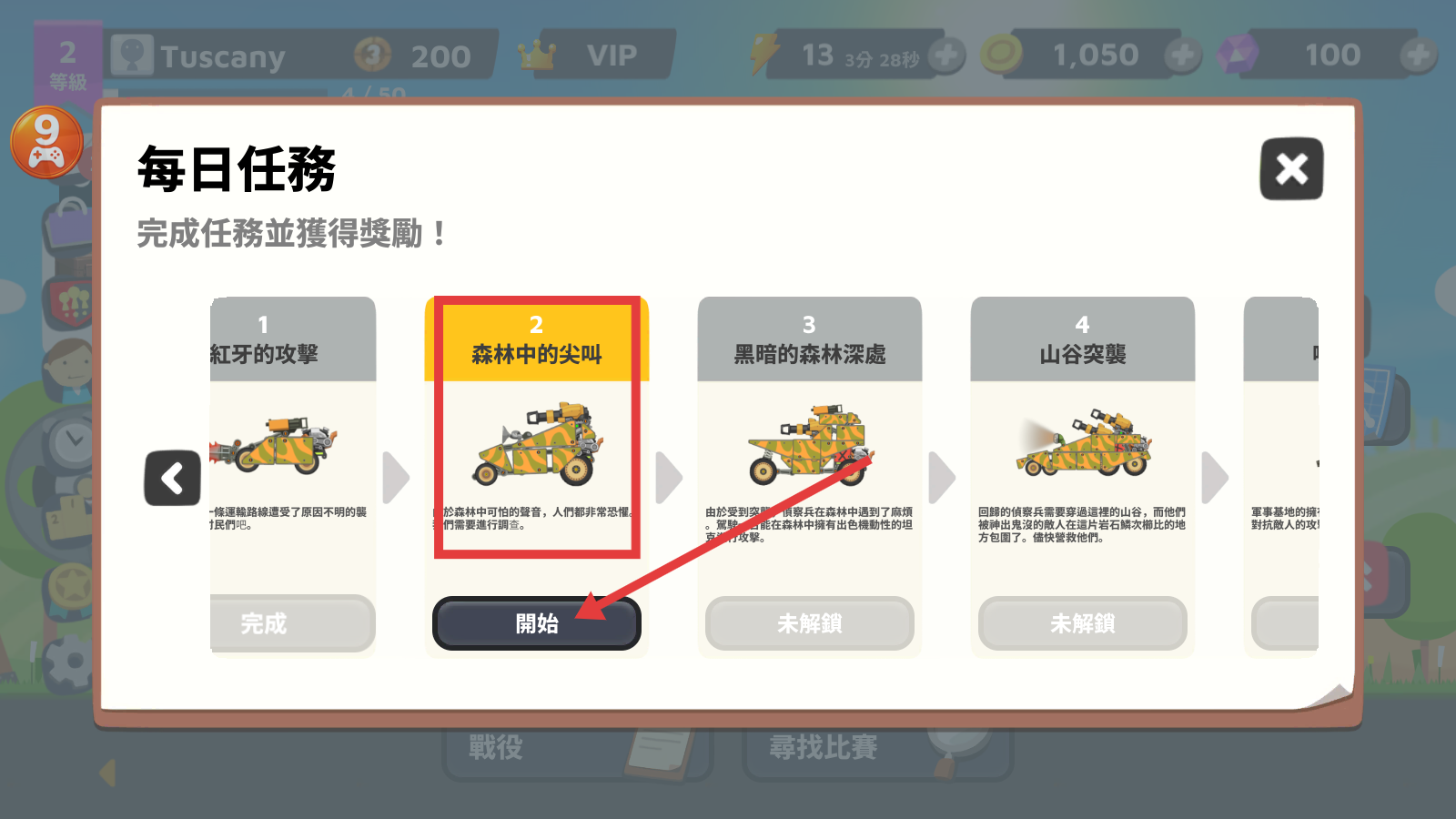Click 未解鎖 button under mission 4
Image resolution: width=1456 pixels, height=819 pixels.
click(1082, 623)
